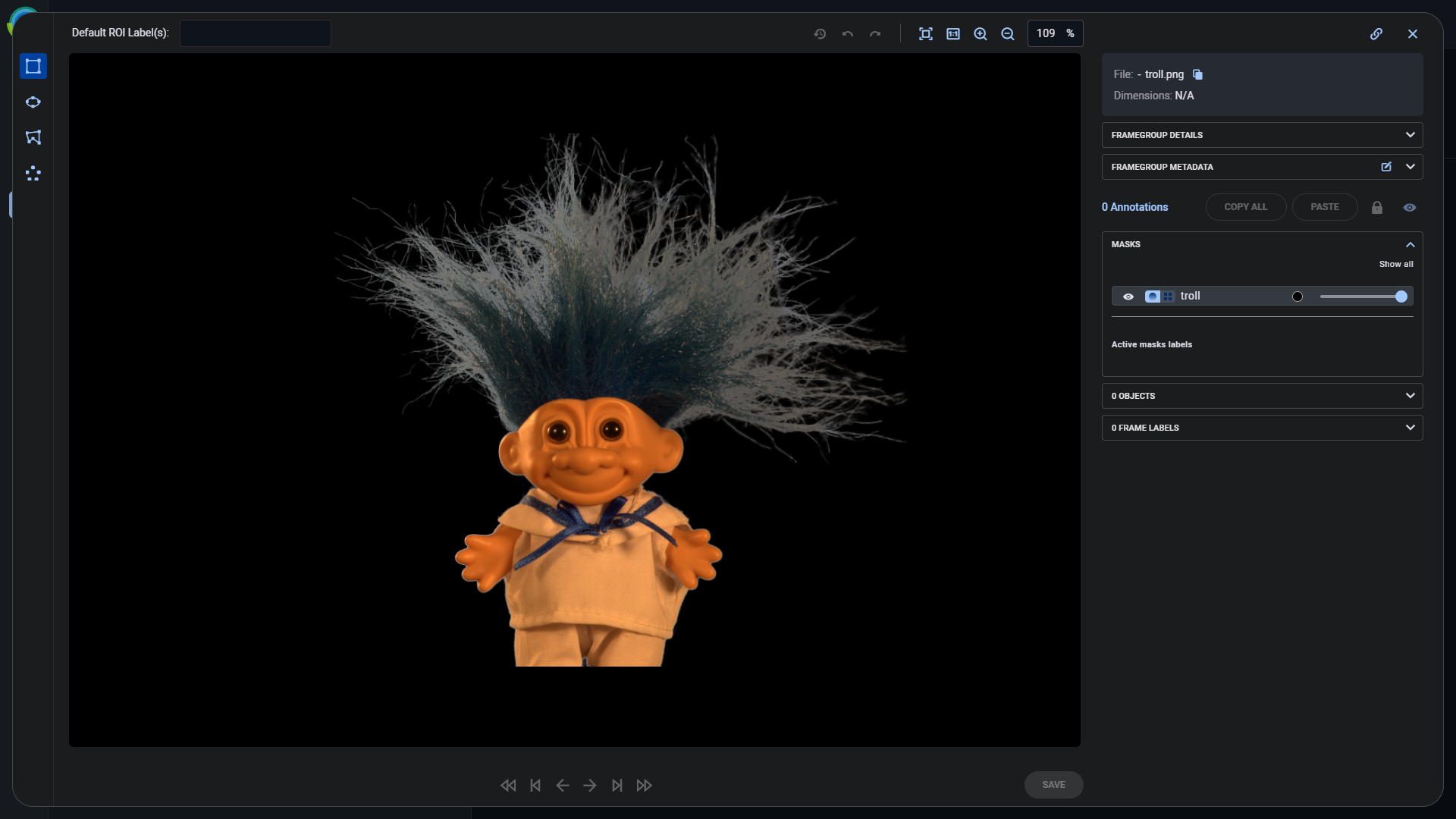Screen dimensions: 1456x819
Task: Toggle visibility of the troll mask
Action: point(1128,297)
